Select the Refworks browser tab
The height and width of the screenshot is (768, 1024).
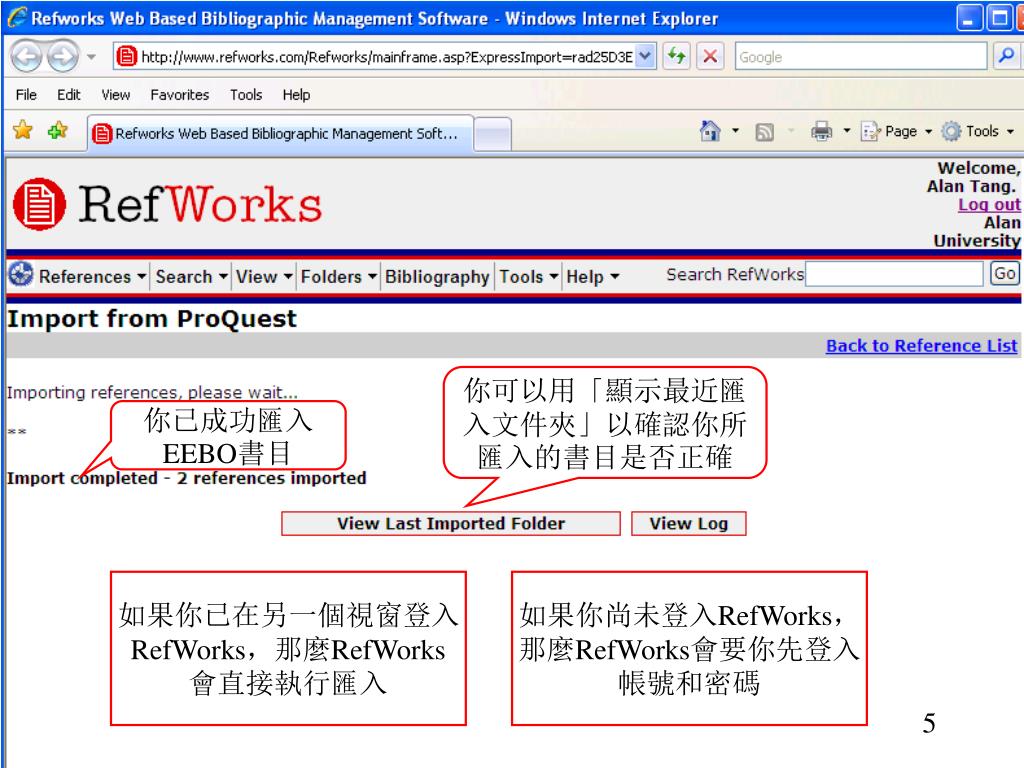click(x=281, y=133)
